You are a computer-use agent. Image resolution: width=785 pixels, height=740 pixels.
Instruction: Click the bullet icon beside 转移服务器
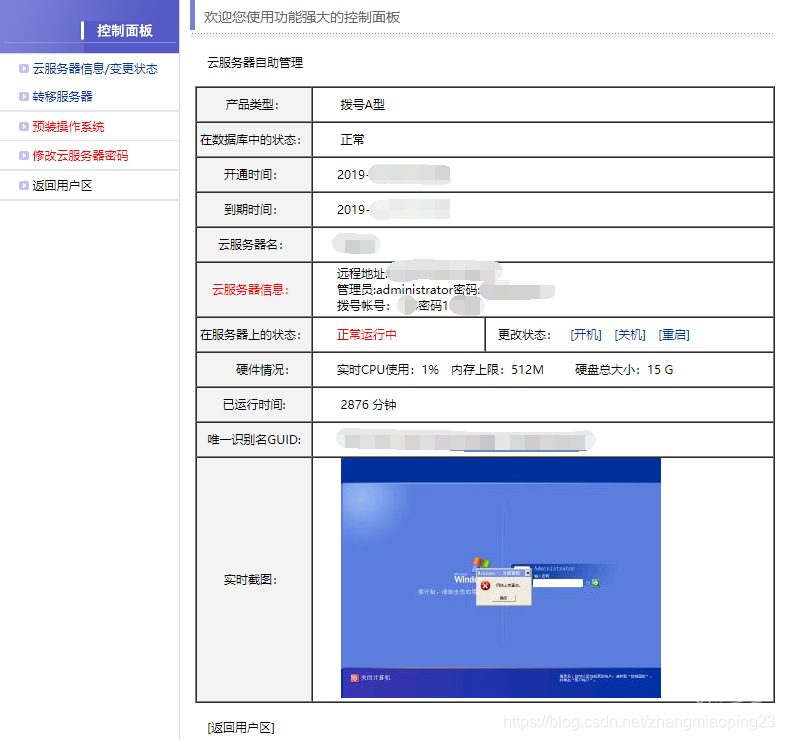24,96
